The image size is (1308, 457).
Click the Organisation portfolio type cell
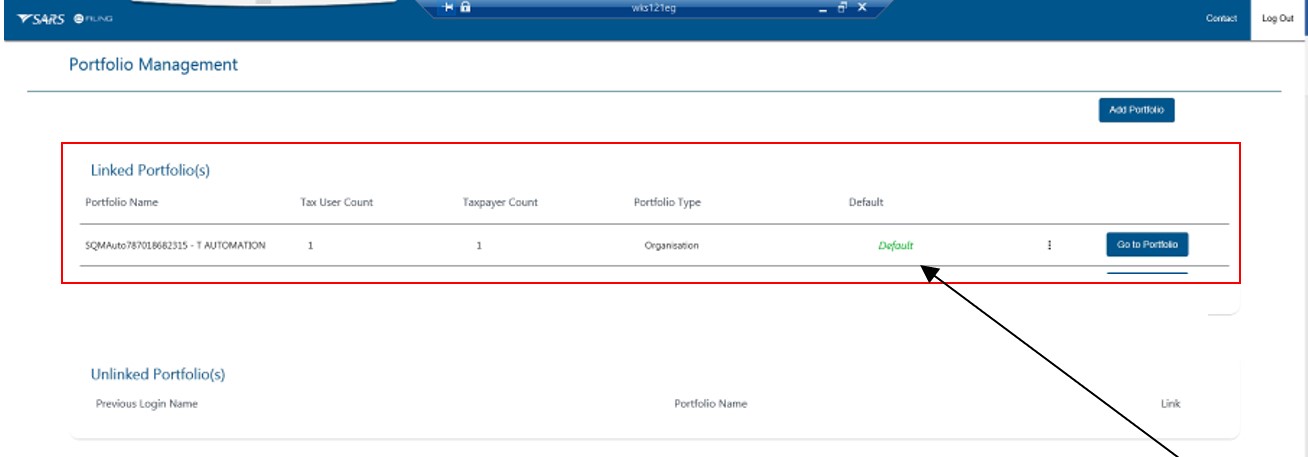671,245
